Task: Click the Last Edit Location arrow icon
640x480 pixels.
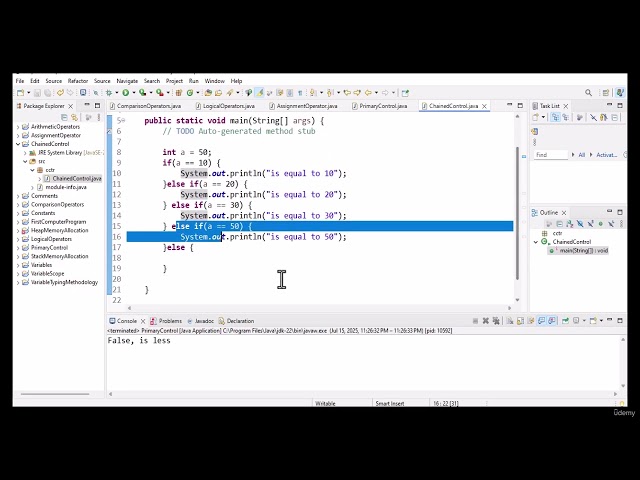Action: pyautogui.click(x=347, y=93)
